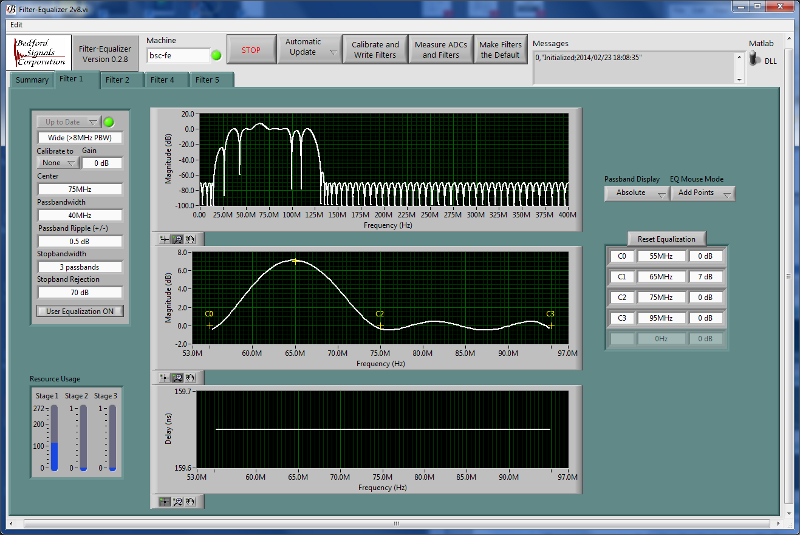Click the Stage 1 resource usage bar
This screenshot has height=535, width=800.
pos(54,438)
